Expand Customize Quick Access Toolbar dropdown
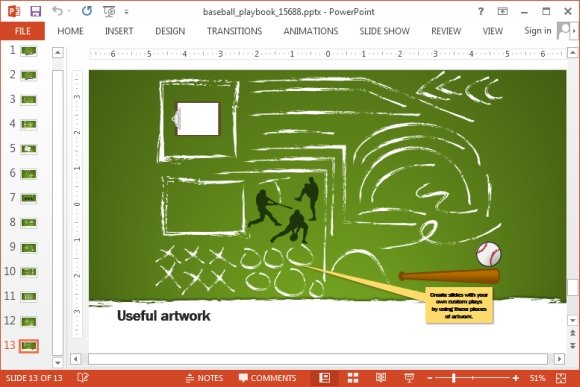The width and height of the screenshot is (580, 387). coord(127,12)
